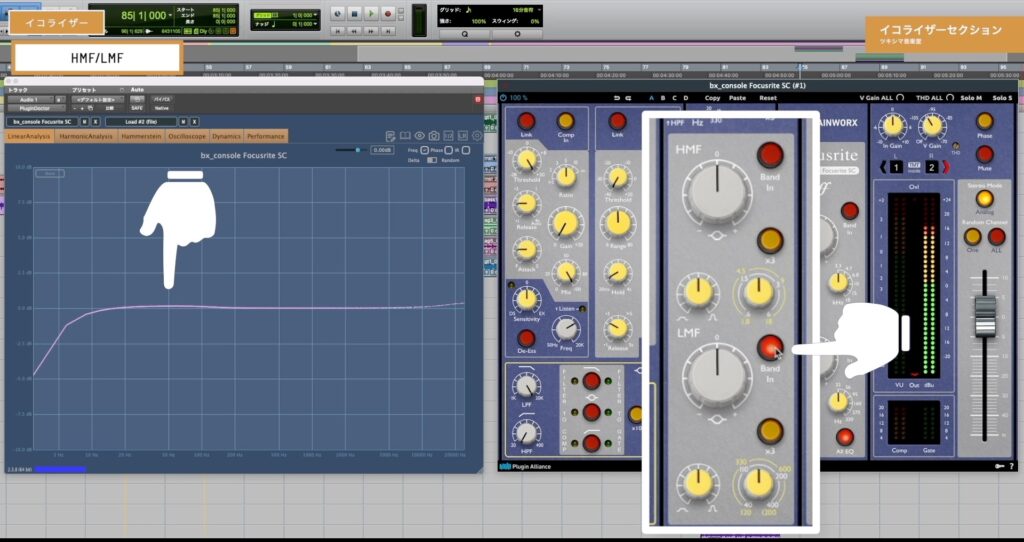Viewport: 1024px width, 542px height.
Task: Select settings bank A
Action: 651,98
